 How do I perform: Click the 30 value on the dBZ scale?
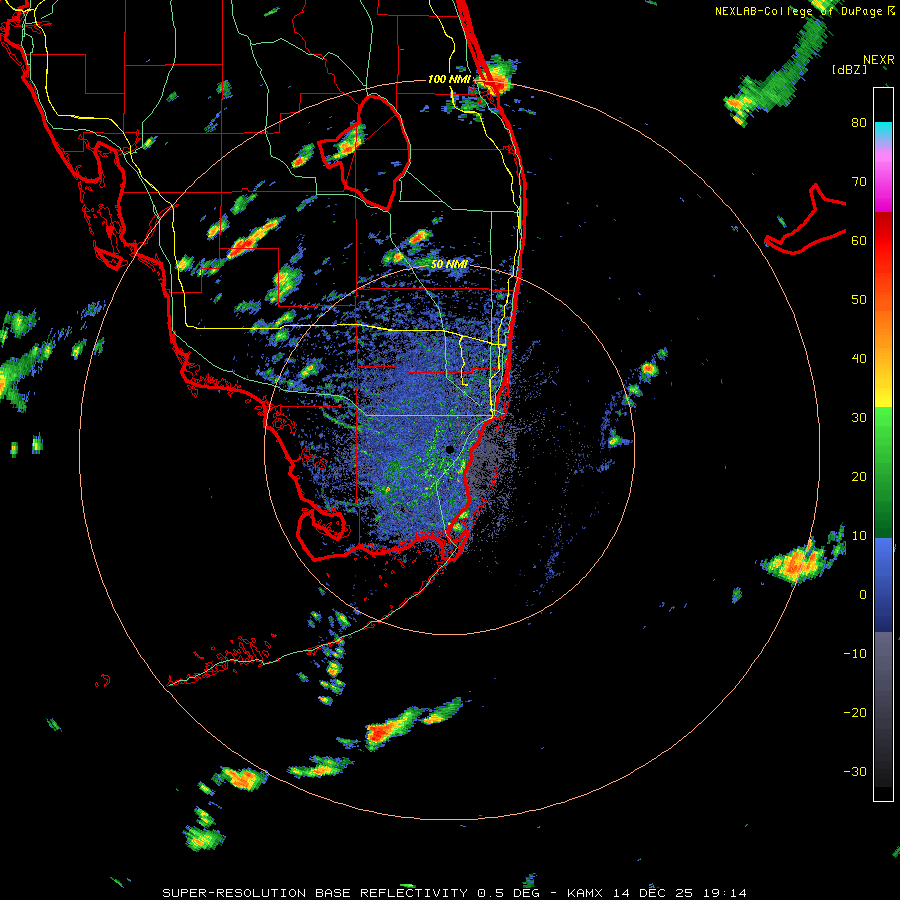point(859,417)
